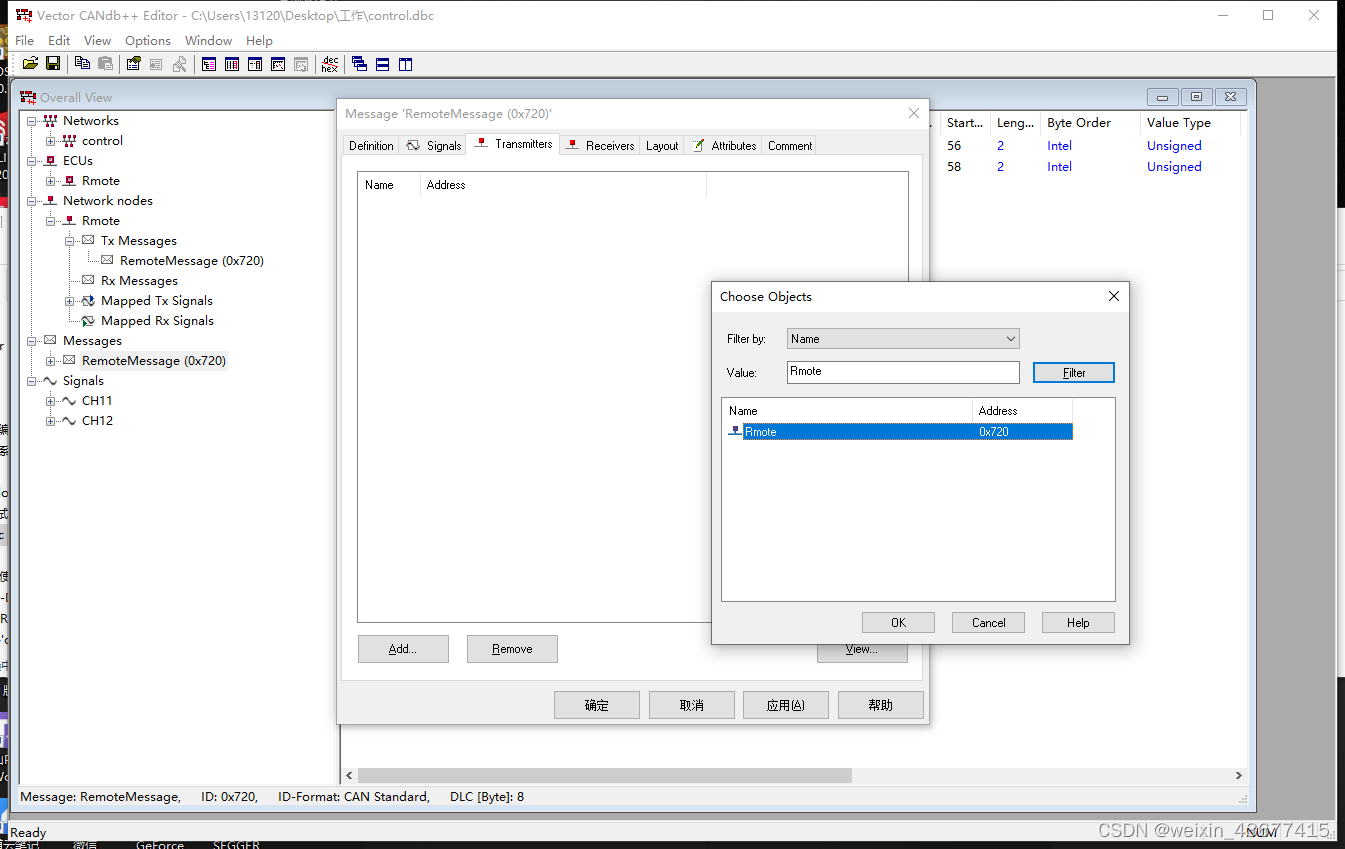This screenshot has height=849, width=1345.
Task: Switch to the Signals tab
Action: (x=434, y=145)
